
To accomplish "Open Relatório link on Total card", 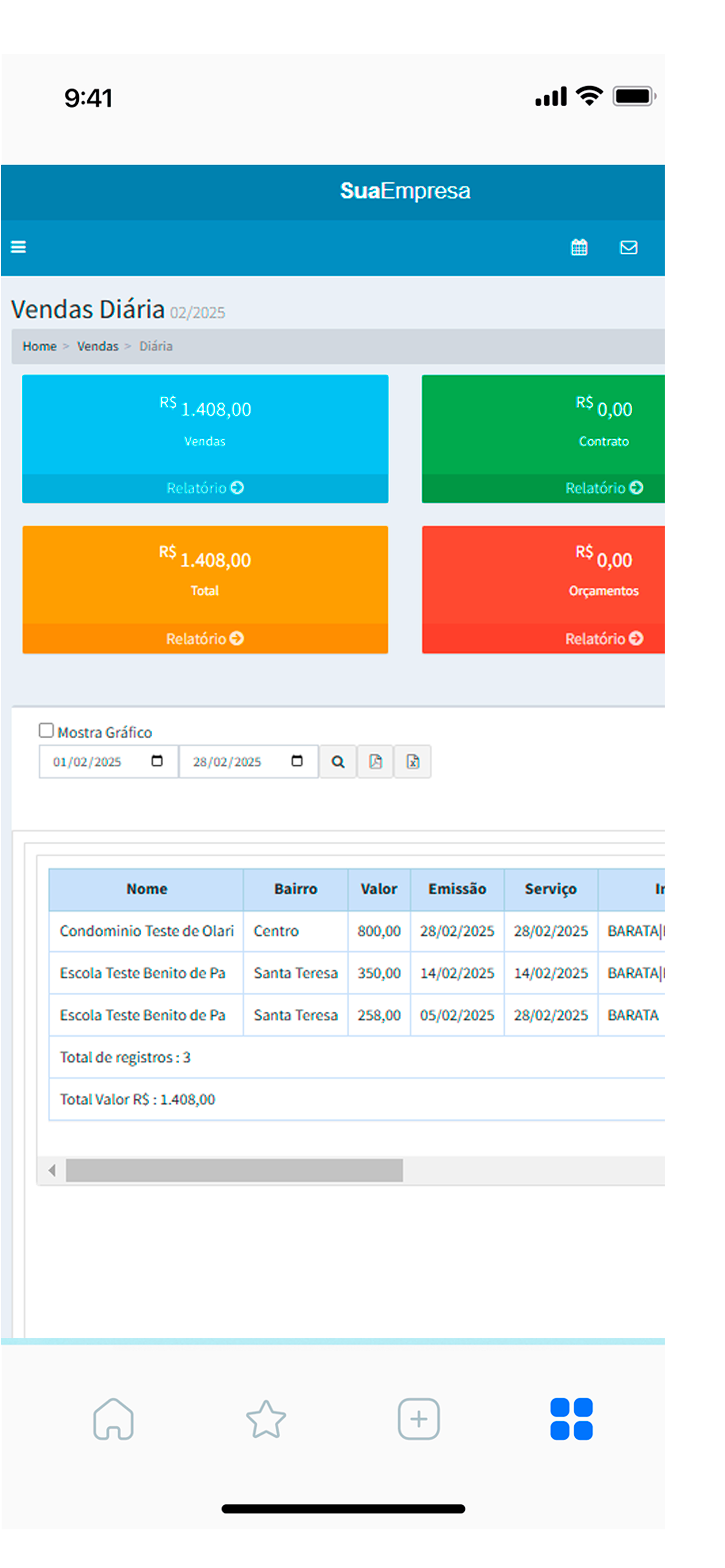I will [x=205, y=639].
